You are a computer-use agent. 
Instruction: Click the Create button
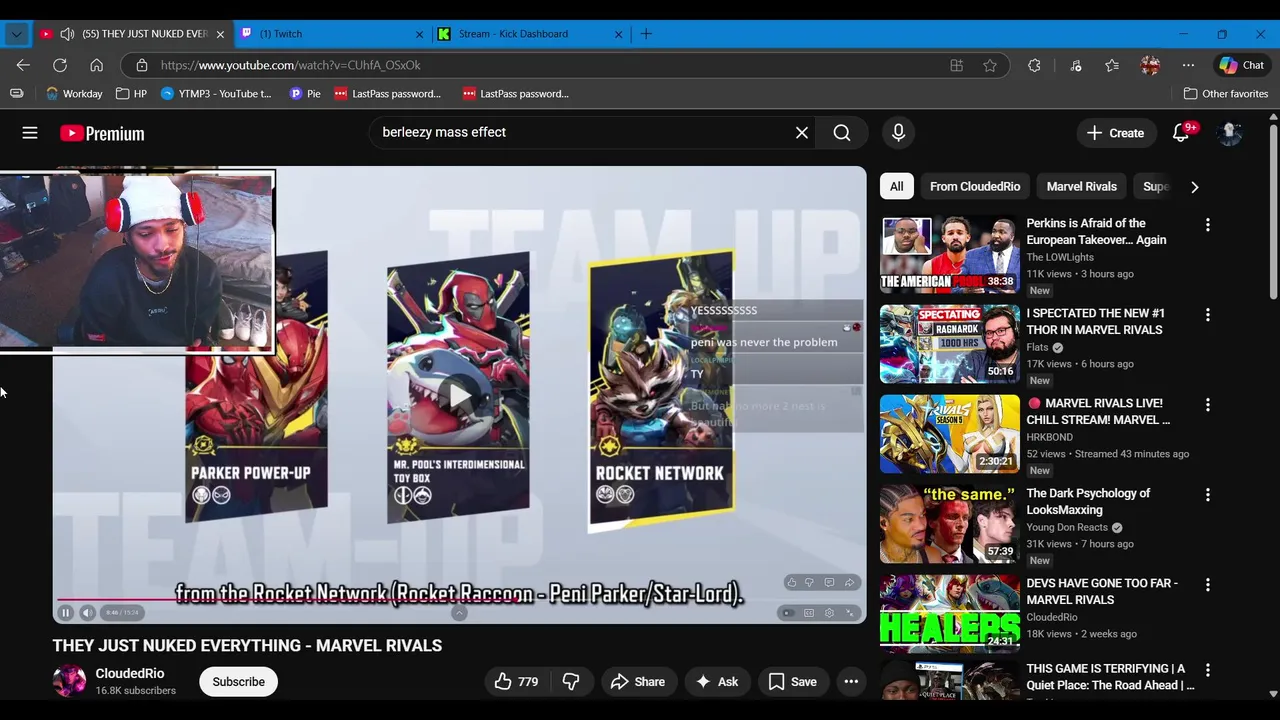pos(1115,133)
